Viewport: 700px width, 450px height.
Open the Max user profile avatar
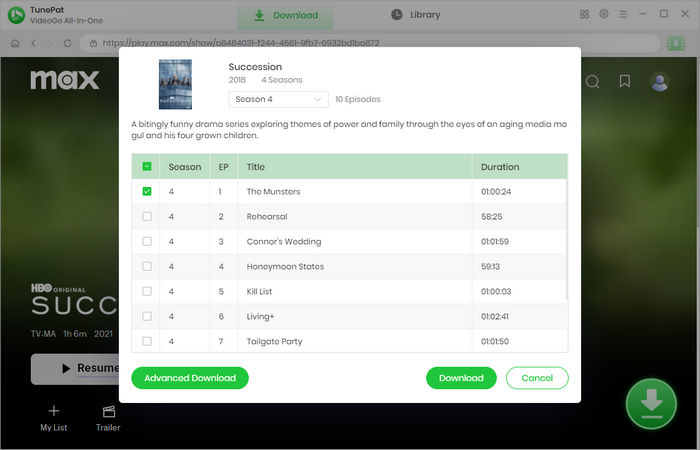[x=659, y=82]
